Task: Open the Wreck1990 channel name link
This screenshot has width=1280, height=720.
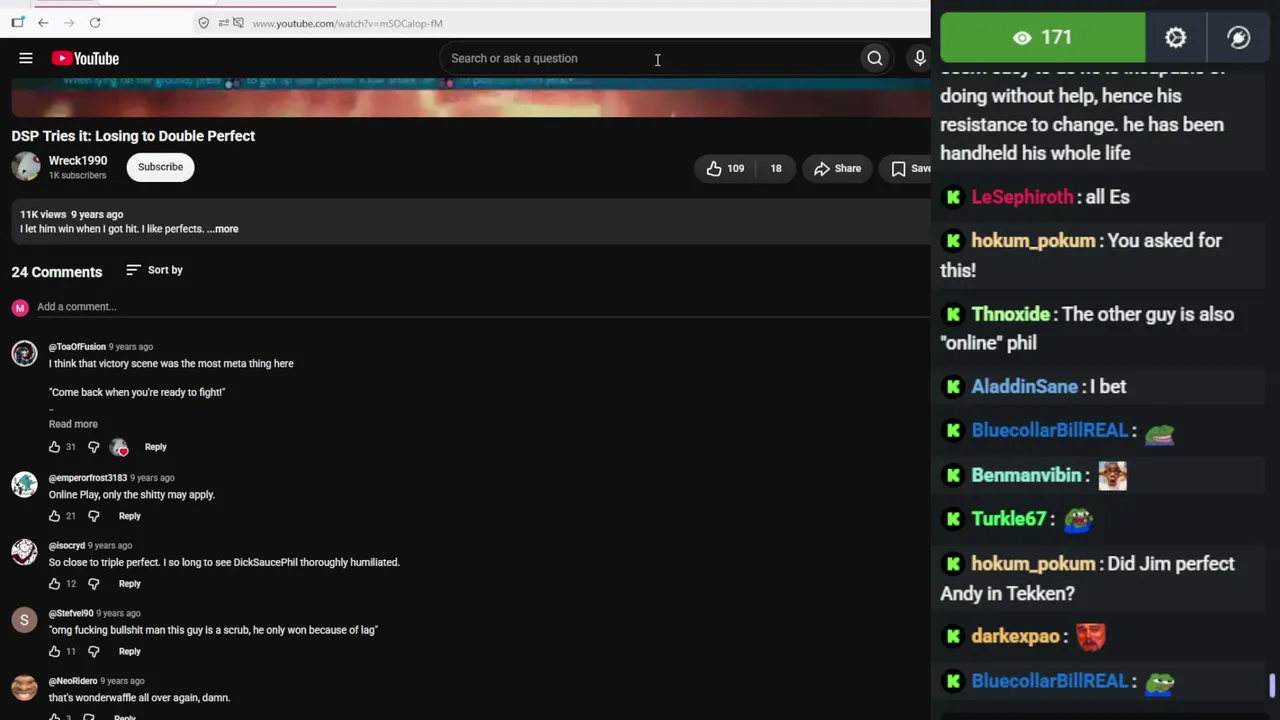Action: [x=78, y=160]
